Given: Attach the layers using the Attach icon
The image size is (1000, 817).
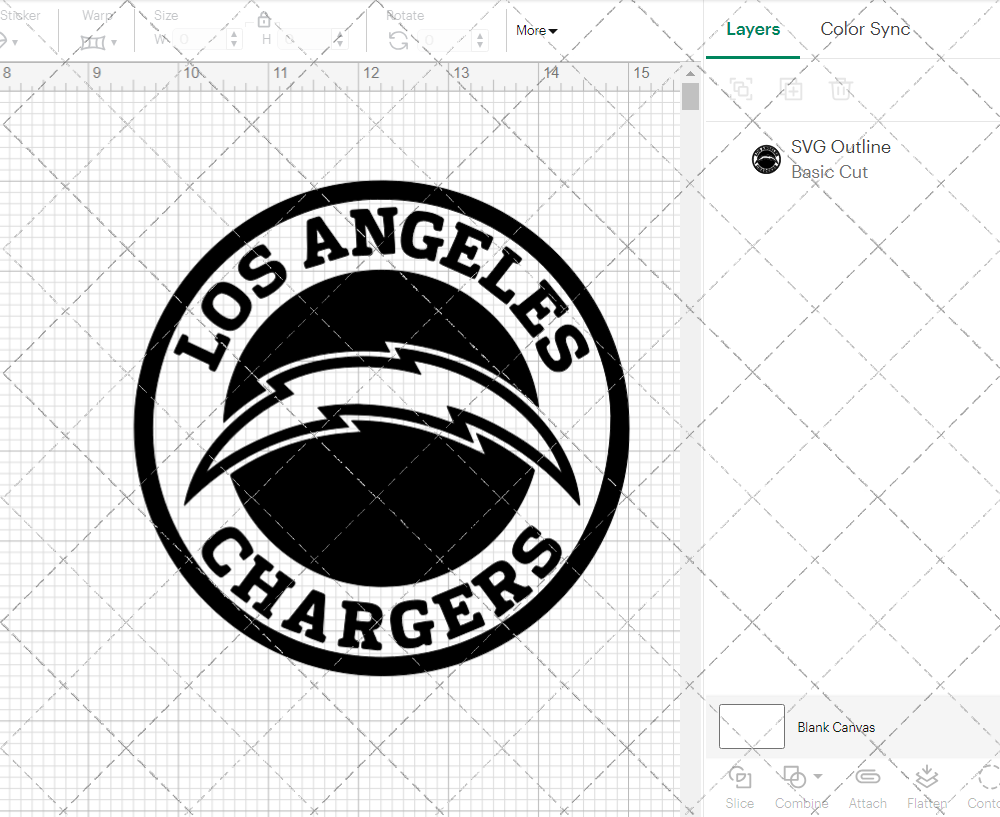Looking at the screenshot, I should 867,786.
